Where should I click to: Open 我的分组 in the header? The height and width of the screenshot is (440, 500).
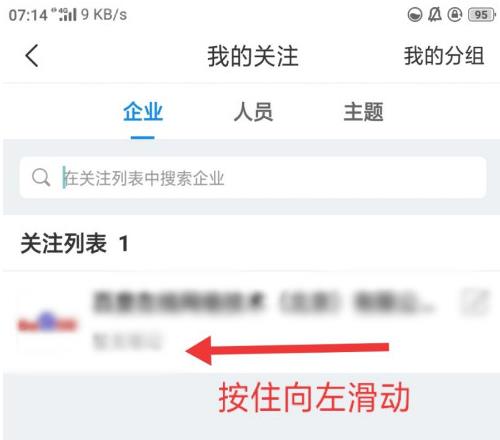(x=444, y=56)
